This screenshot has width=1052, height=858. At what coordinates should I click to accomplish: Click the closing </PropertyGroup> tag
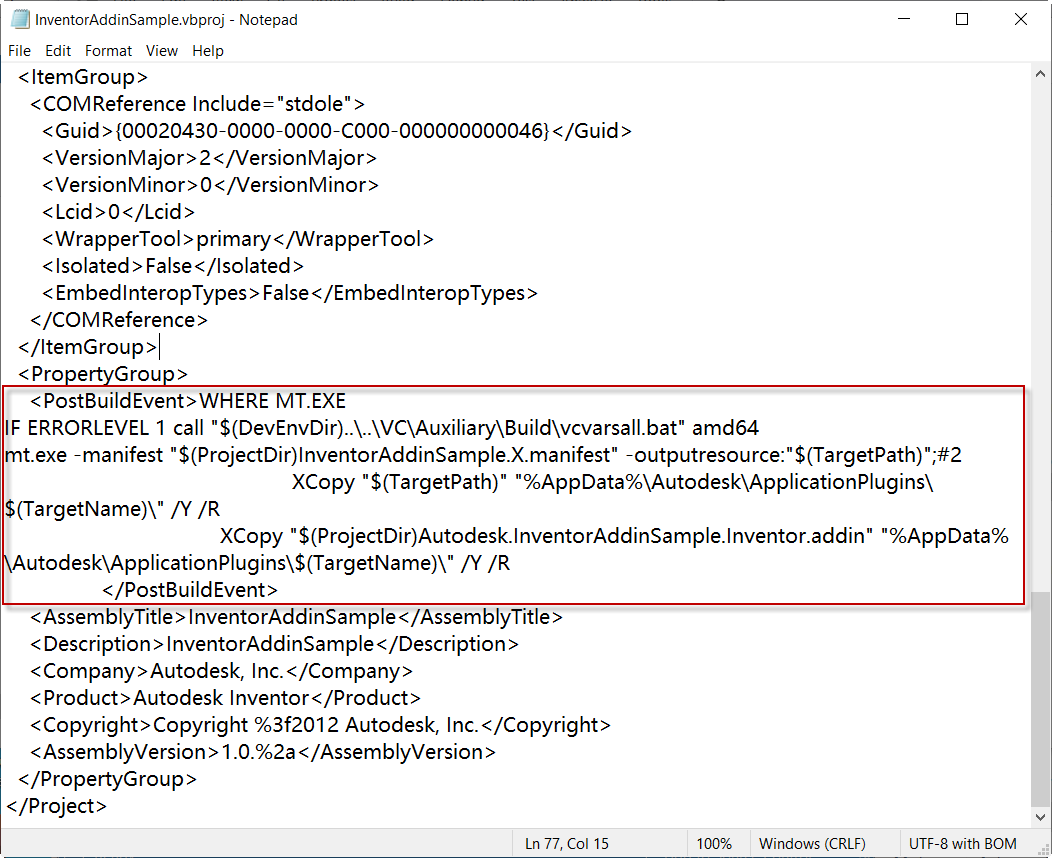[107, 779]
